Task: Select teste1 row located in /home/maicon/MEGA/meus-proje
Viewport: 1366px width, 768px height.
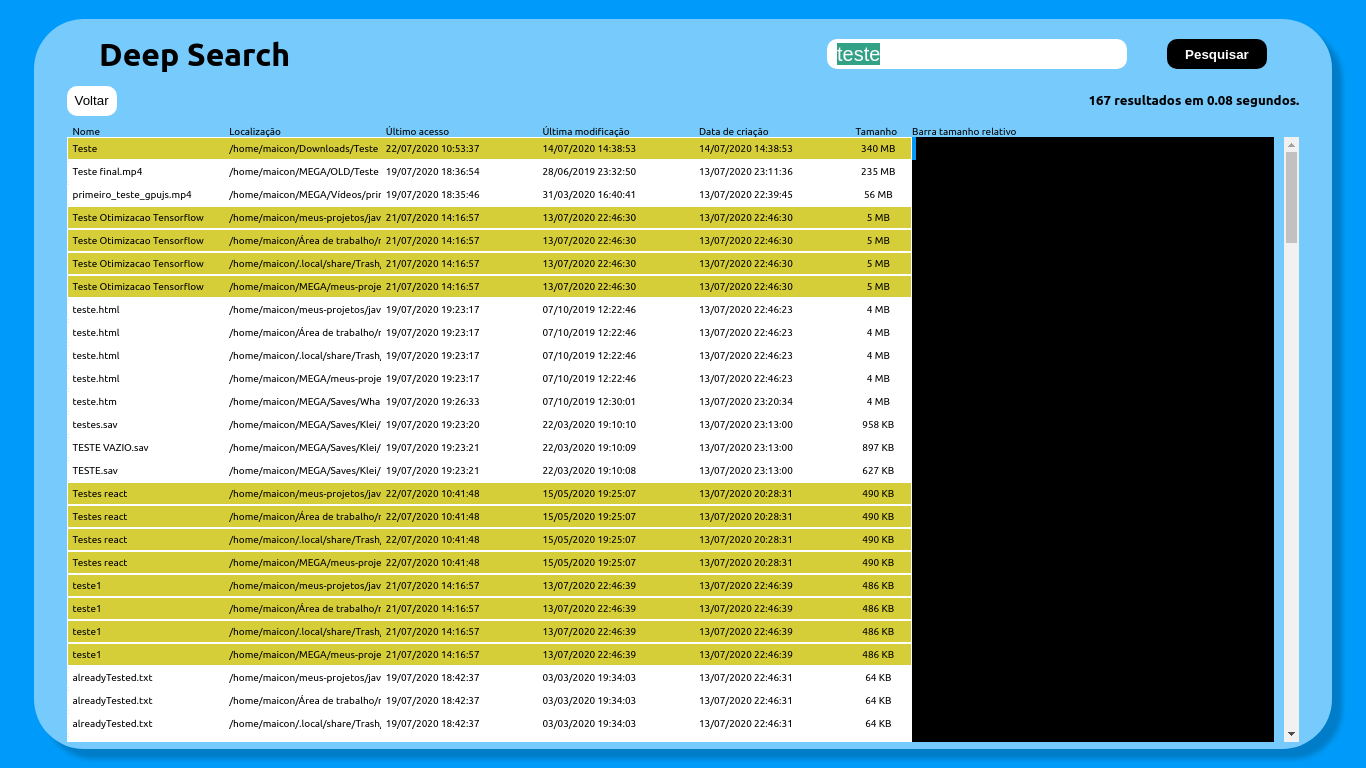Action: tap(490, 655)
